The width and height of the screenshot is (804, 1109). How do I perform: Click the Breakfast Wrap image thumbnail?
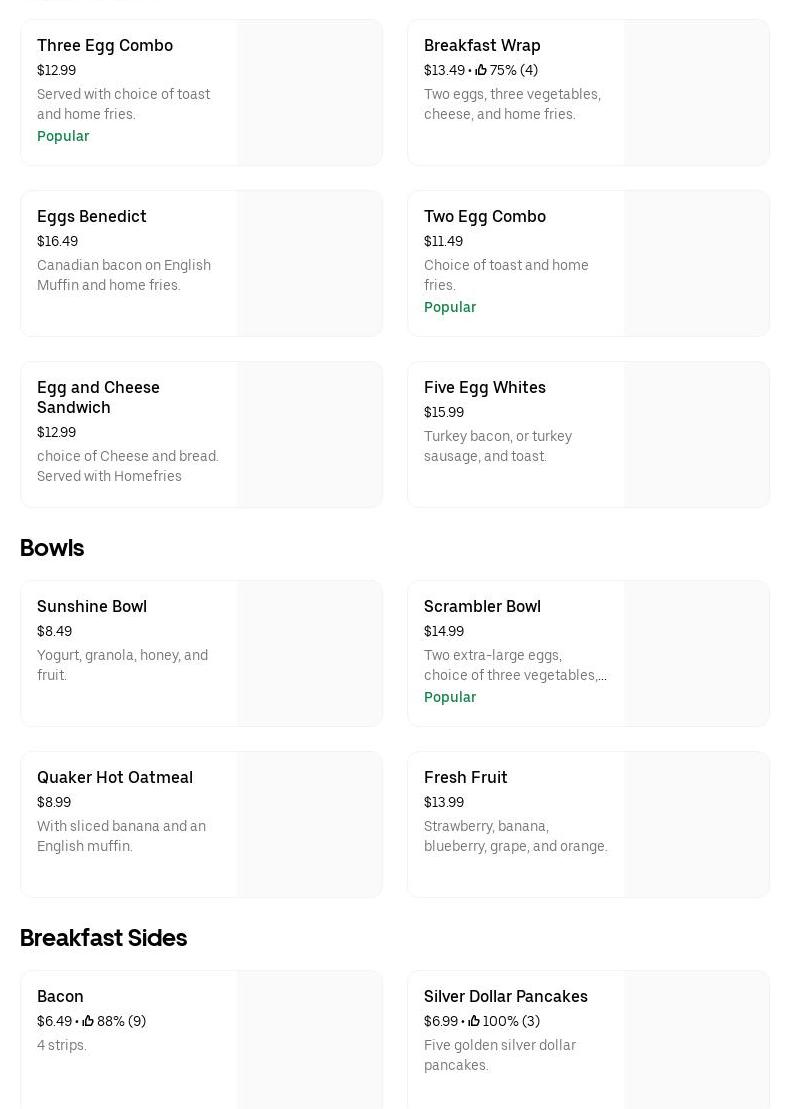(696, 93)
